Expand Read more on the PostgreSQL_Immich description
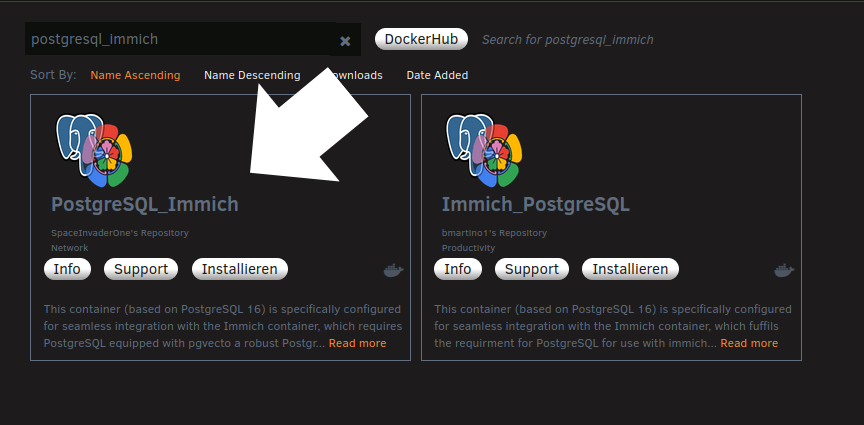This screenshot has width=864, height=425. [x=357, y=343]
